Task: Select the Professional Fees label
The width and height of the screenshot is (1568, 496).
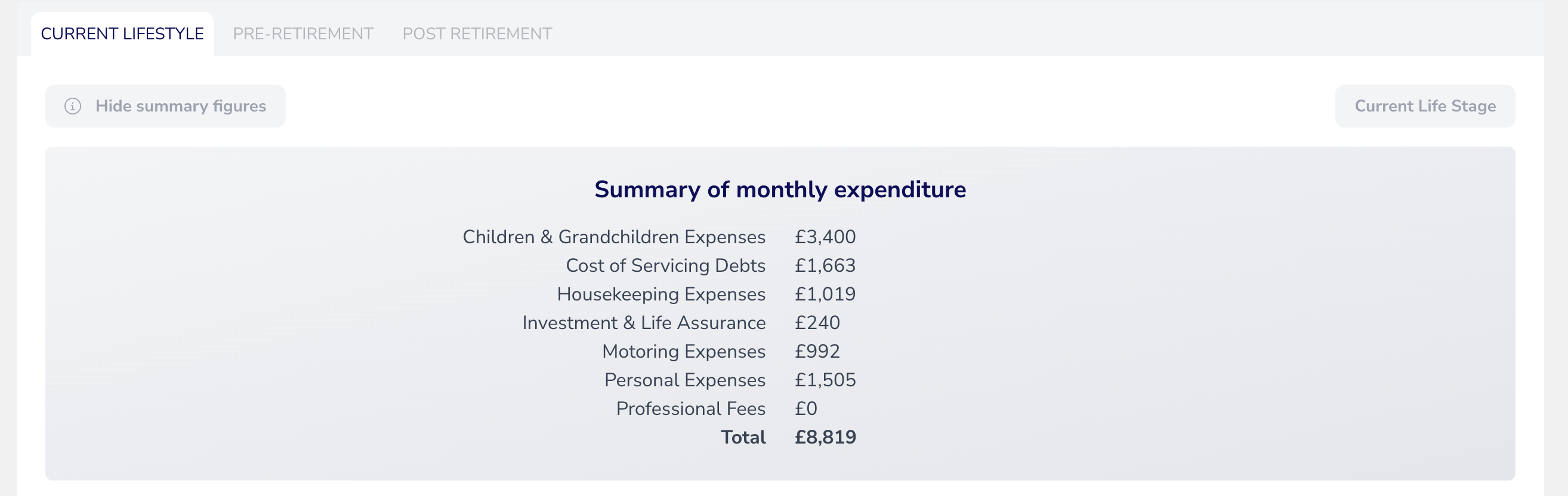Action: [690, 408]
